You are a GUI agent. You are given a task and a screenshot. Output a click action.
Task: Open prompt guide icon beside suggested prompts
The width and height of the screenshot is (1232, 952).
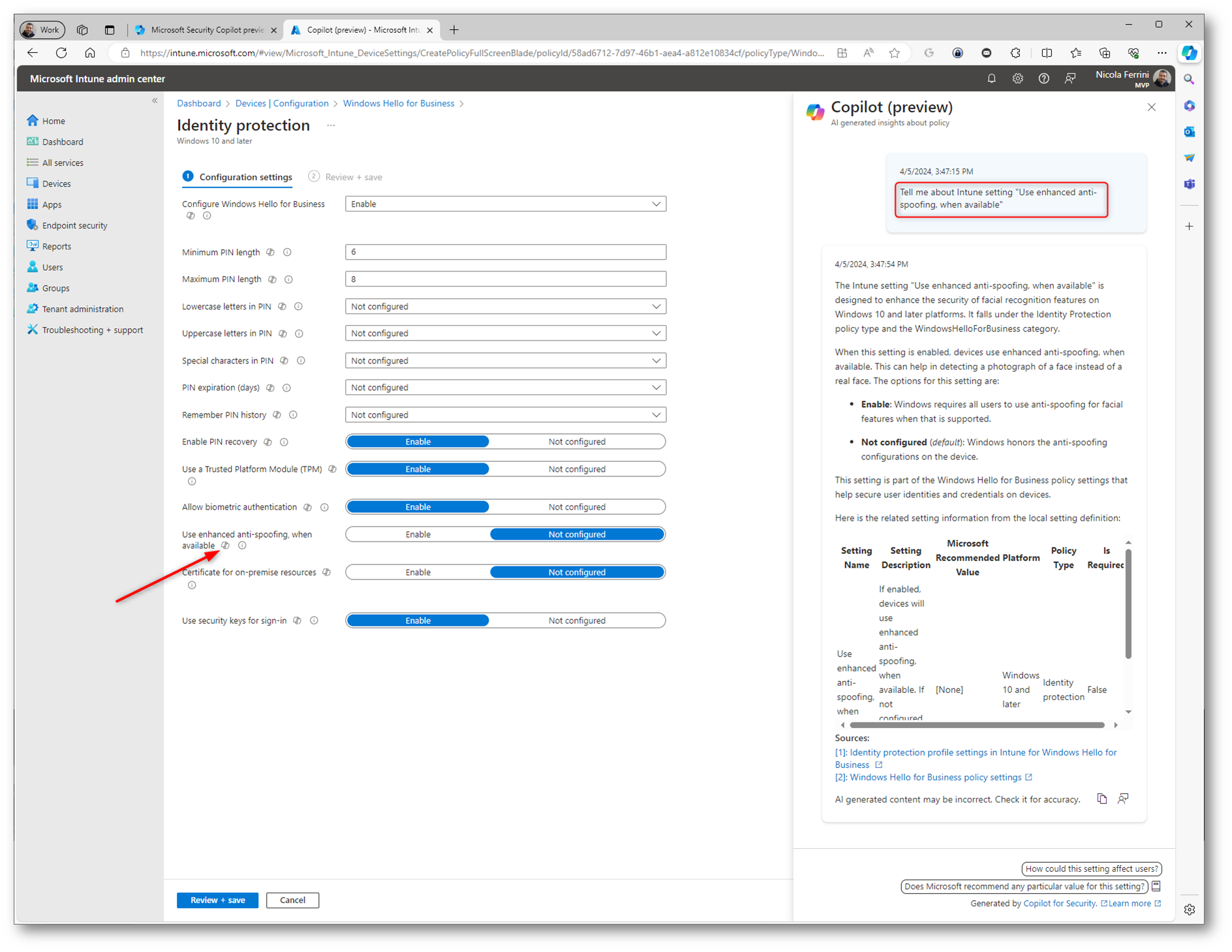click(x=1156, y=886)
